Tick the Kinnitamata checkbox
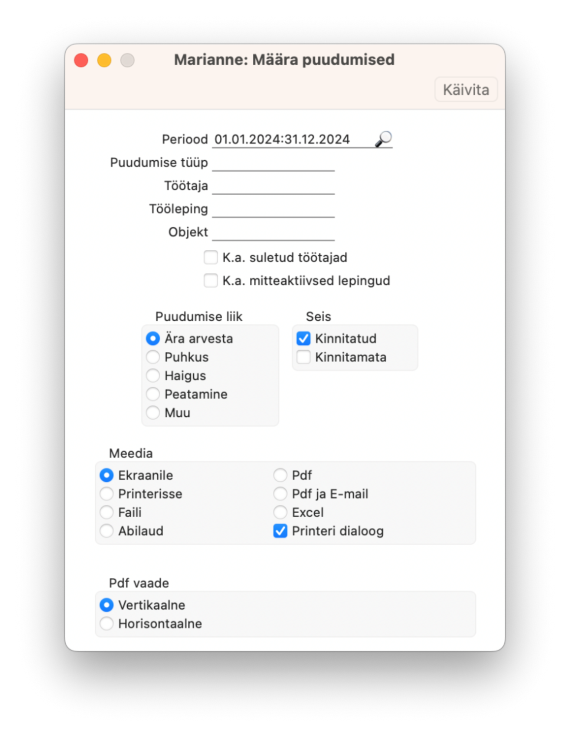This screenshot has width=570, height=737. pyautogui.click(x=304, y=357)
